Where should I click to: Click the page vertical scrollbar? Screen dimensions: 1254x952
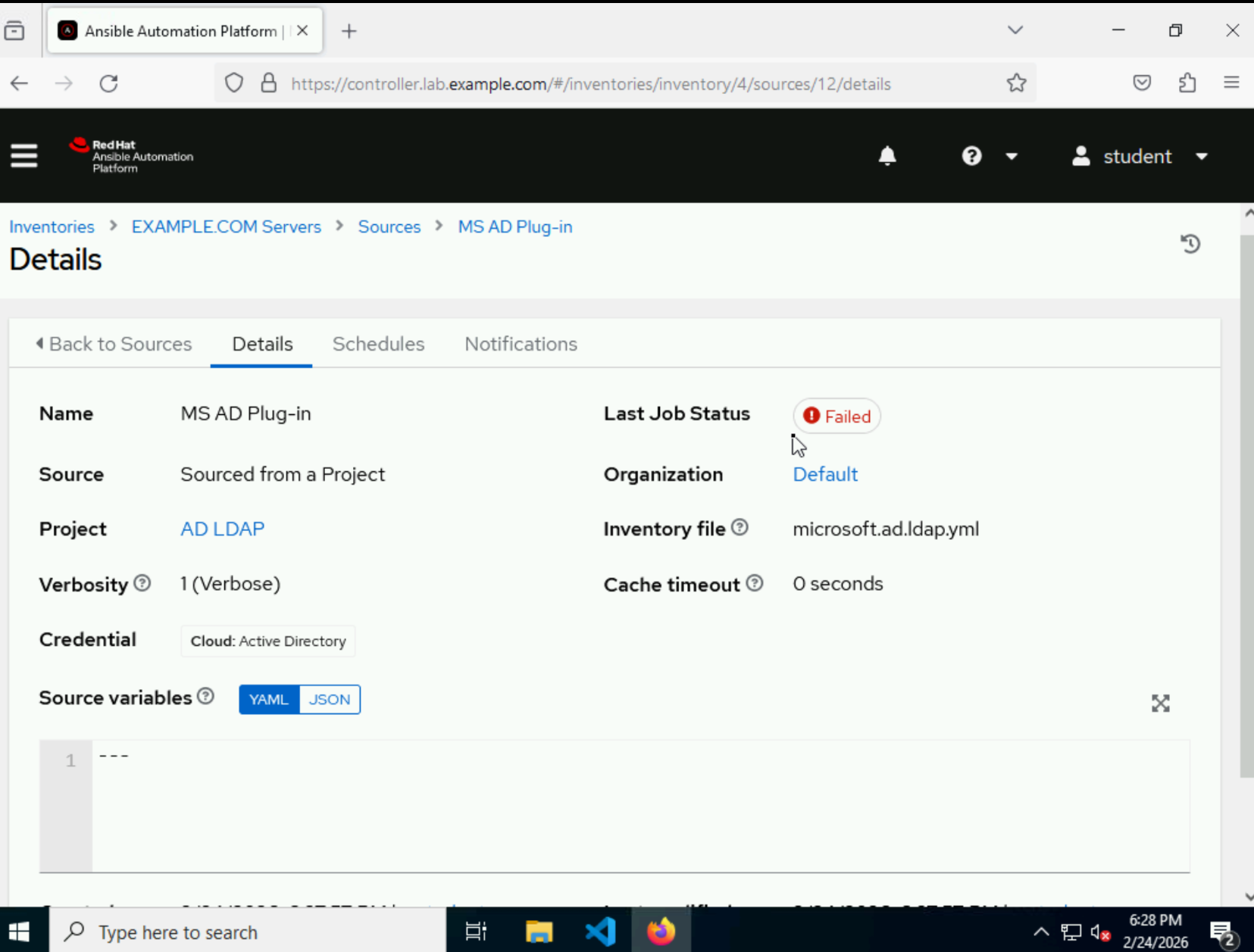coord(1246,506)
